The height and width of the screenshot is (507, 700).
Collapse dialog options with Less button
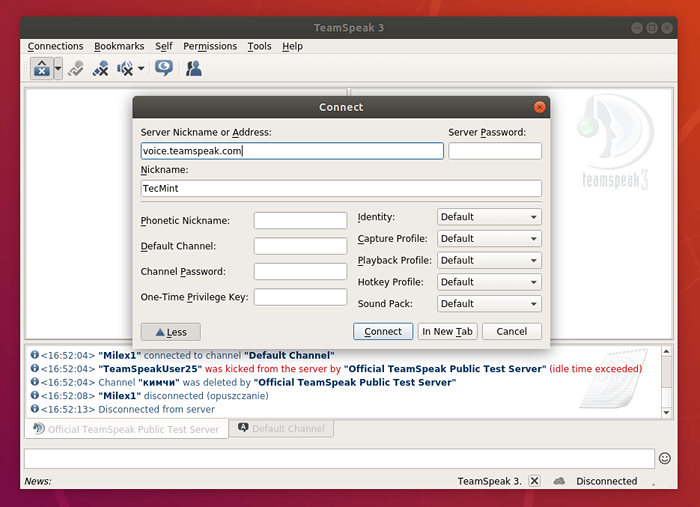coord(170,332)
